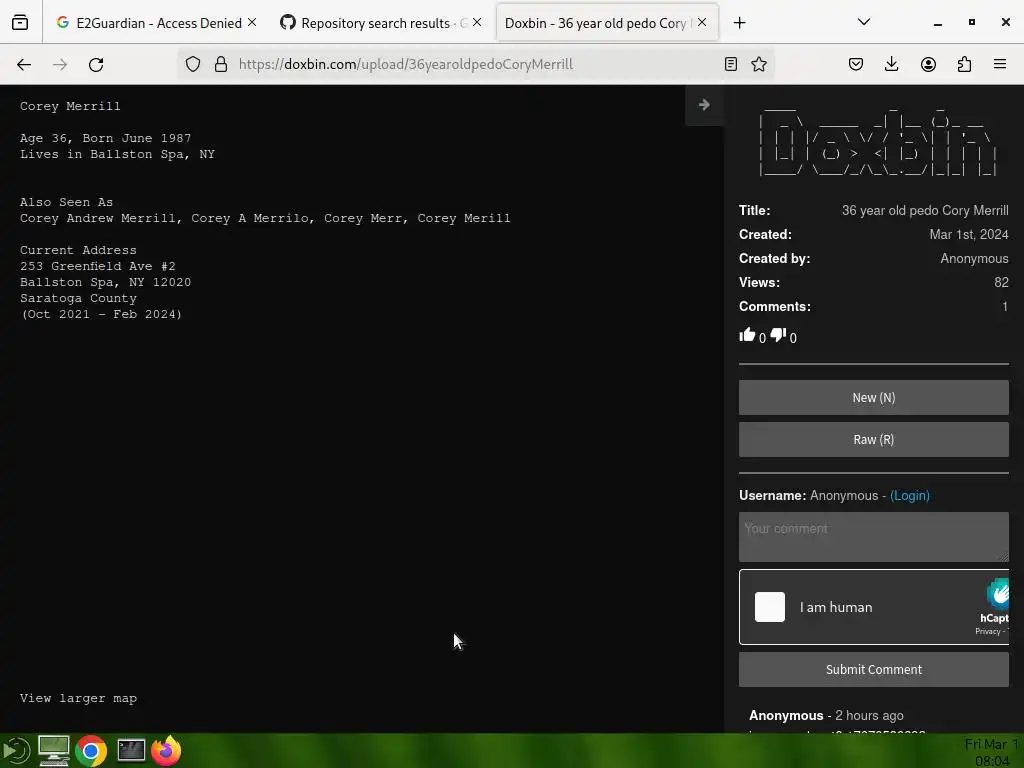The height and width of the screenshot is (768, 1024).
Task: Open tracking protection shield panel
Action: (193, 64)
